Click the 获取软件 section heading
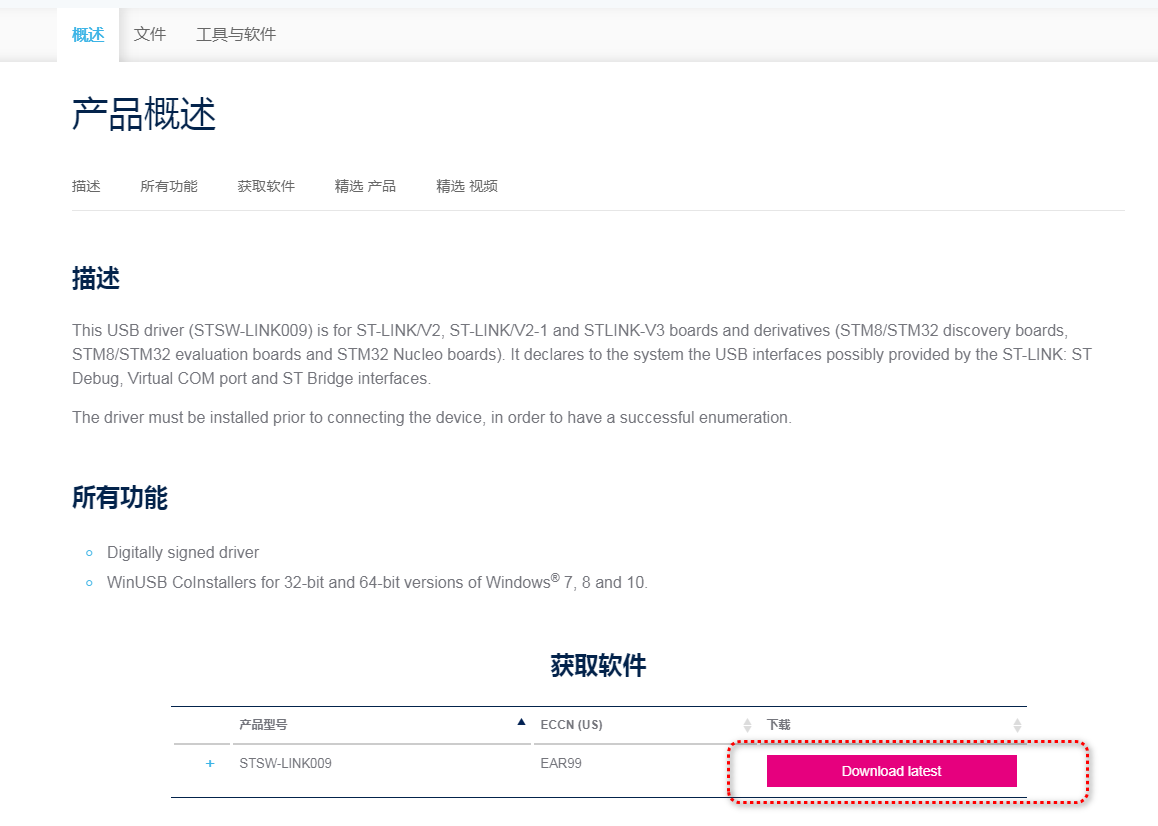The height and width of the screenshot is (826, 1158). pos(598,666)
